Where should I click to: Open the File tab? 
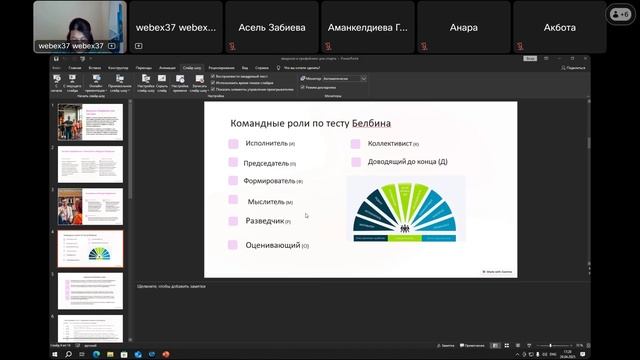tap(56, 68)
